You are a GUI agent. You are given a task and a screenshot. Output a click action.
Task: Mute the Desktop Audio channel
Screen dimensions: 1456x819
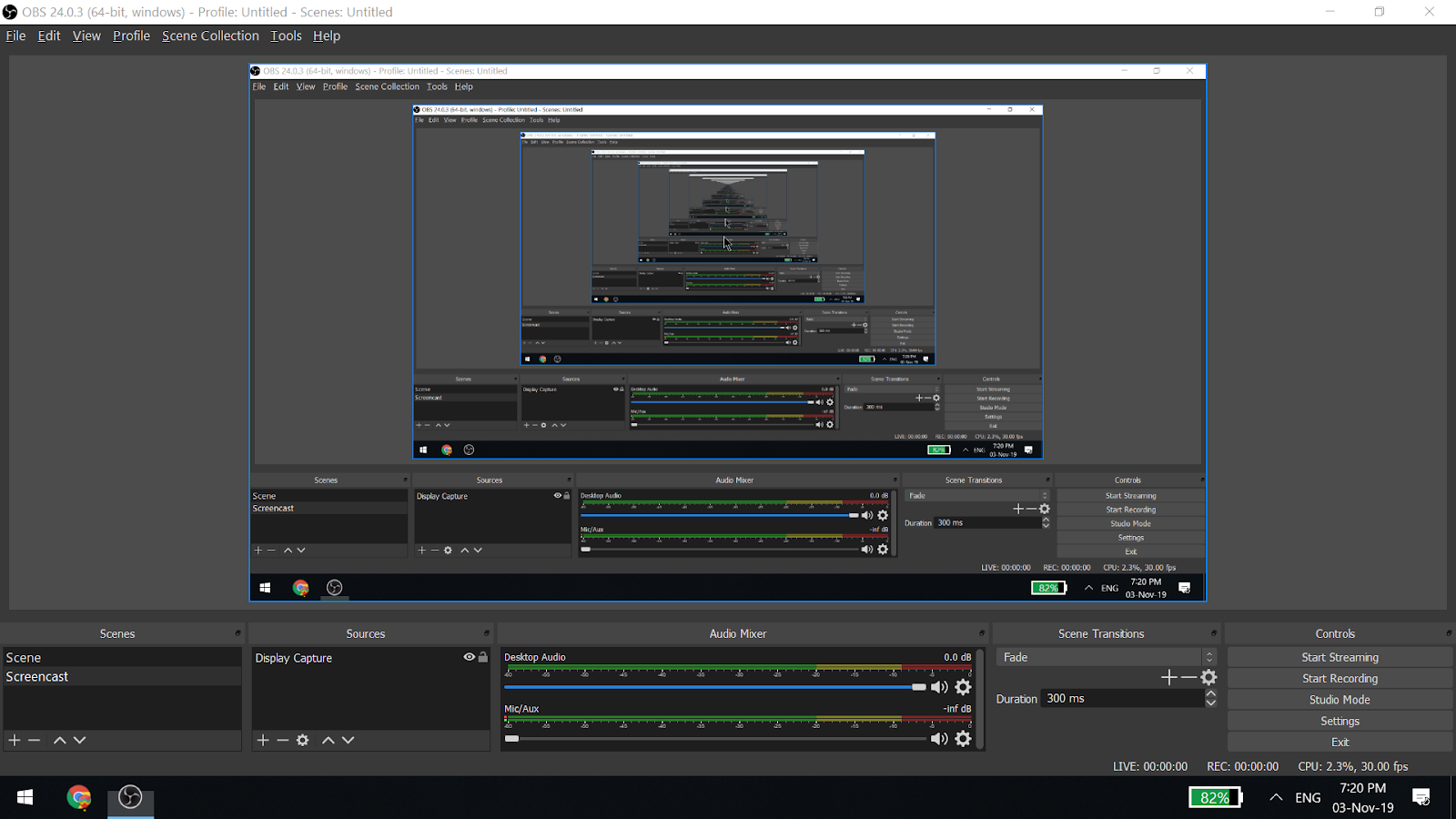(939, 687)
